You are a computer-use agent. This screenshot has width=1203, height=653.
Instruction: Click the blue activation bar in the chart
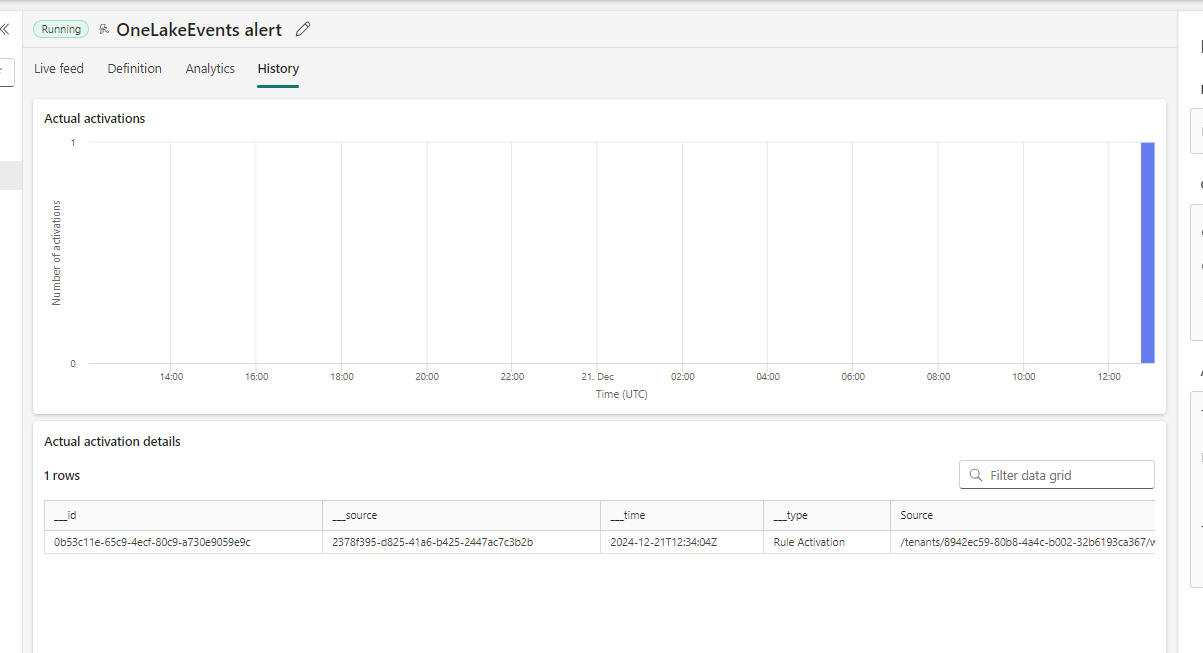[x=1148, y=253]
